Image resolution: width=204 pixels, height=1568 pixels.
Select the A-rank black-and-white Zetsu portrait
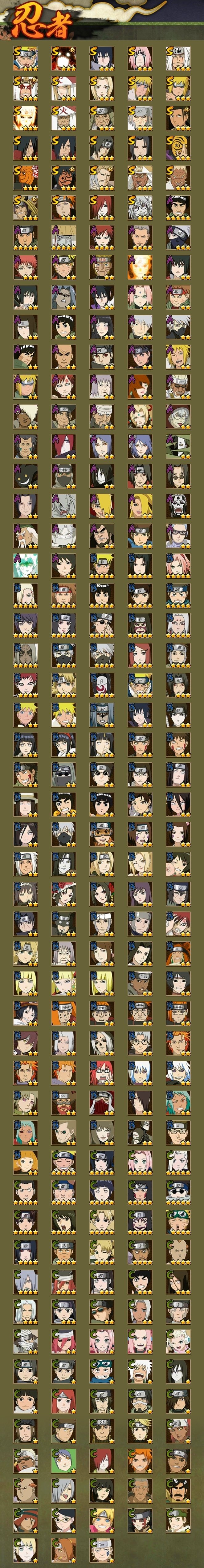coord(178,446)
